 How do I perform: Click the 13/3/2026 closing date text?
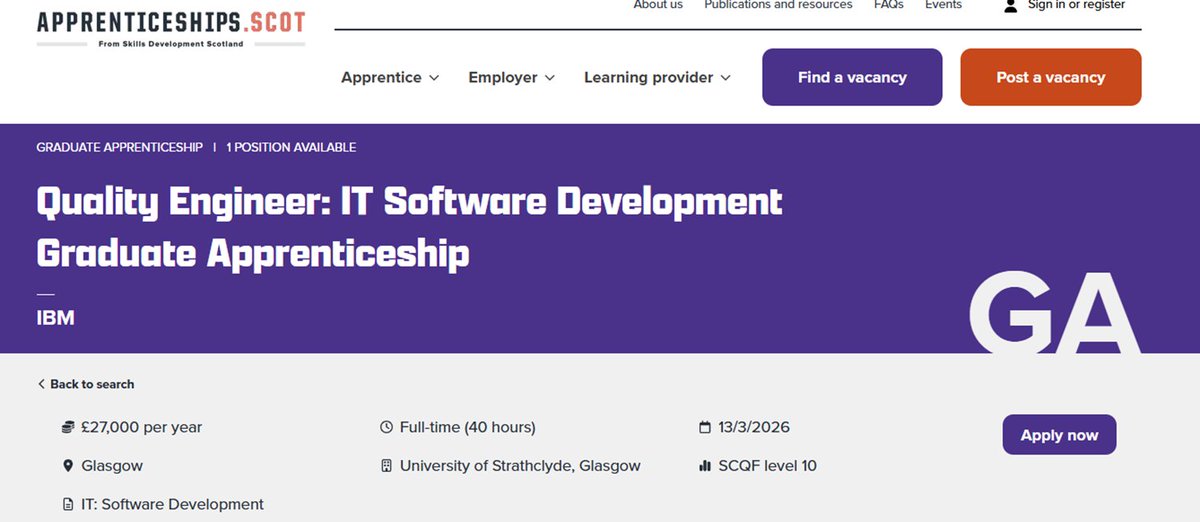click(754, 427)
